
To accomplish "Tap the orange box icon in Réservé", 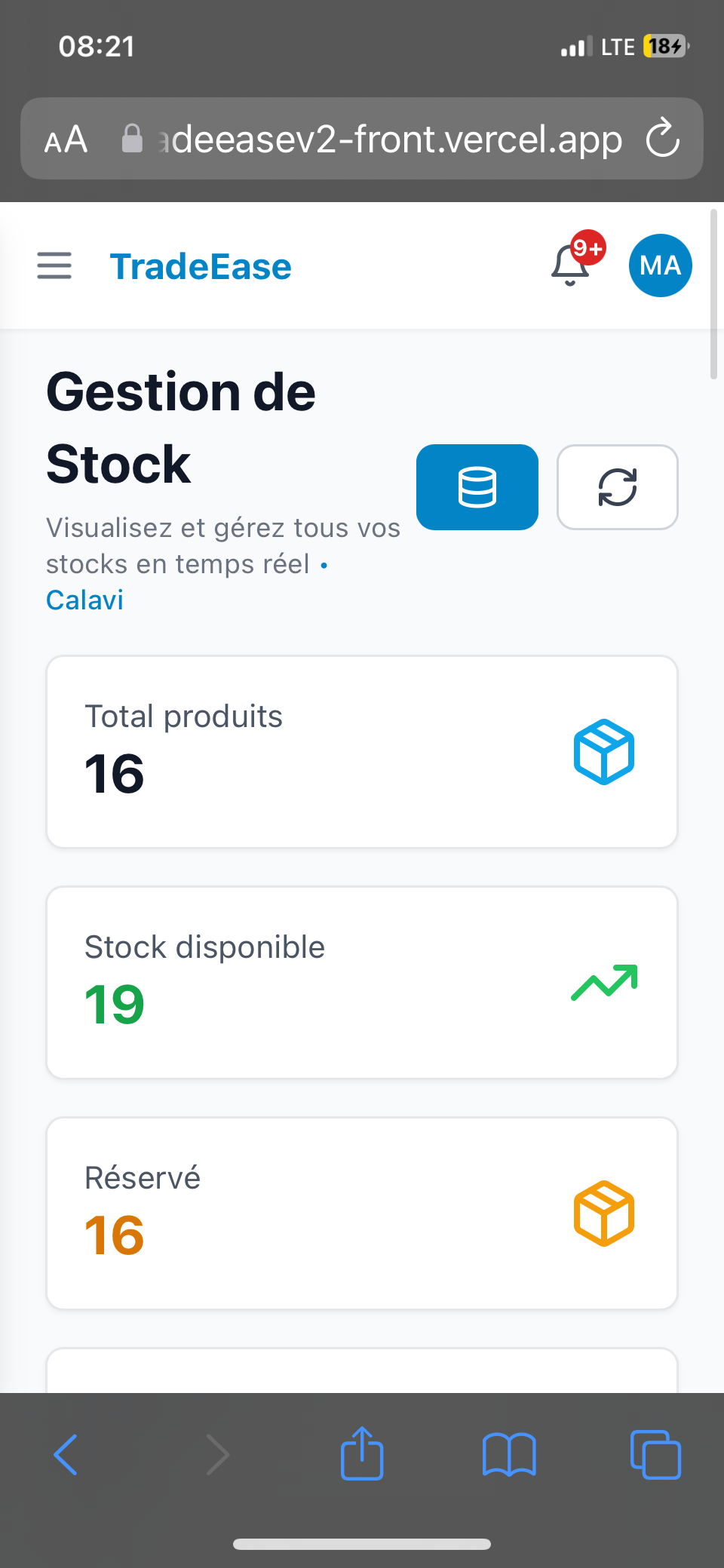I will [603, 1214].
